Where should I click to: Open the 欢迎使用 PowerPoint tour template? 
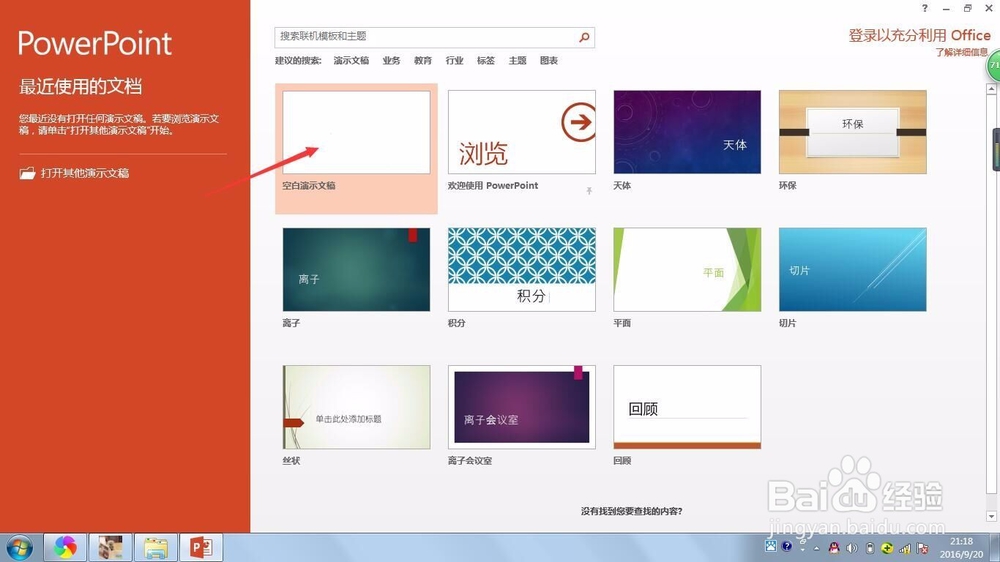(522, 132)
